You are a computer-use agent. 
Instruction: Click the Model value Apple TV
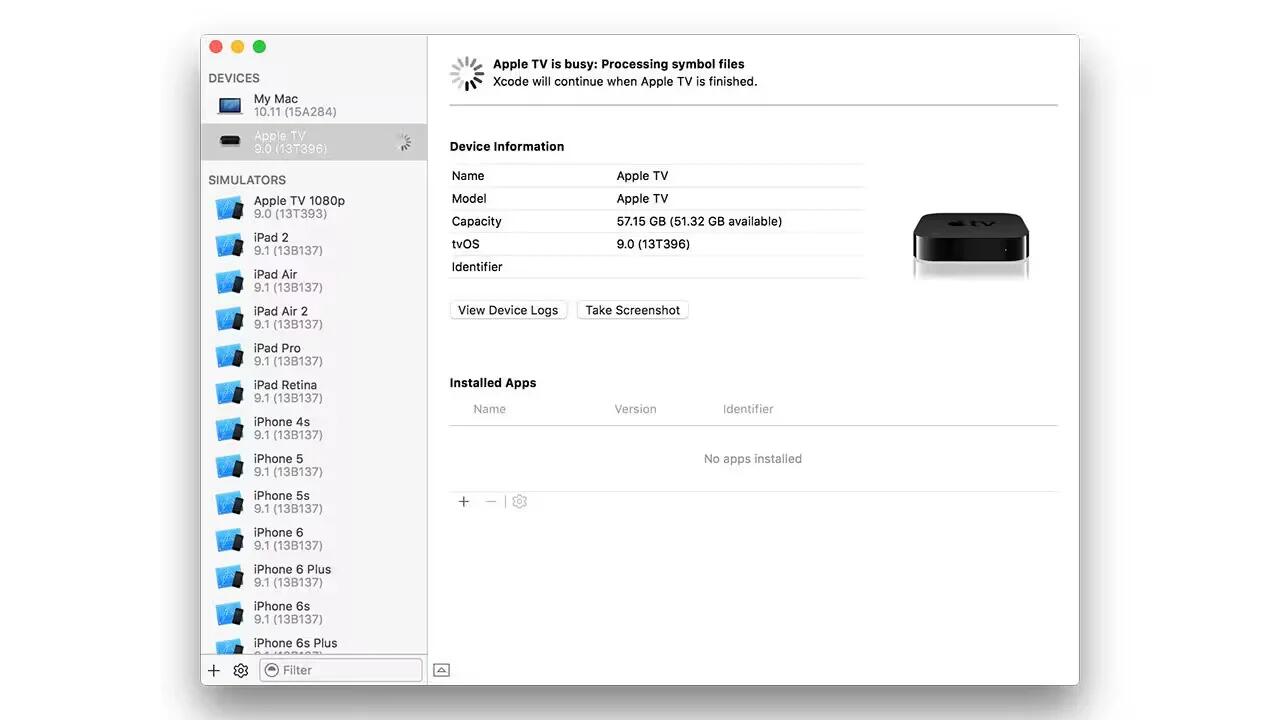coord(642,198)
